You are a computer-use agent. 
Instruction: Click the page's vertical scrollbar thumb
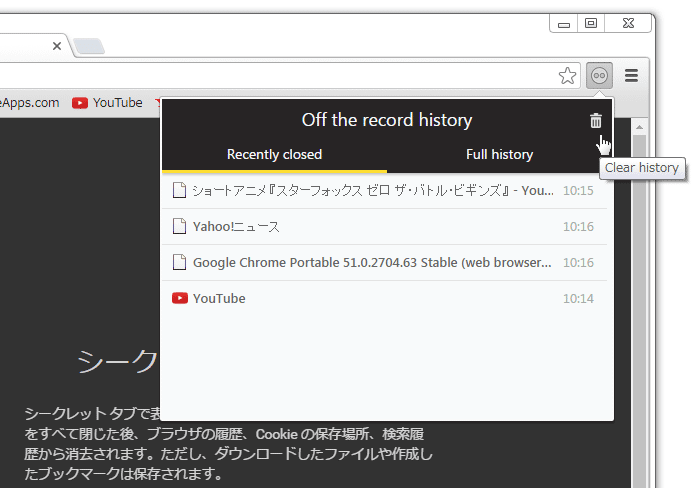[x=639, y=311]
